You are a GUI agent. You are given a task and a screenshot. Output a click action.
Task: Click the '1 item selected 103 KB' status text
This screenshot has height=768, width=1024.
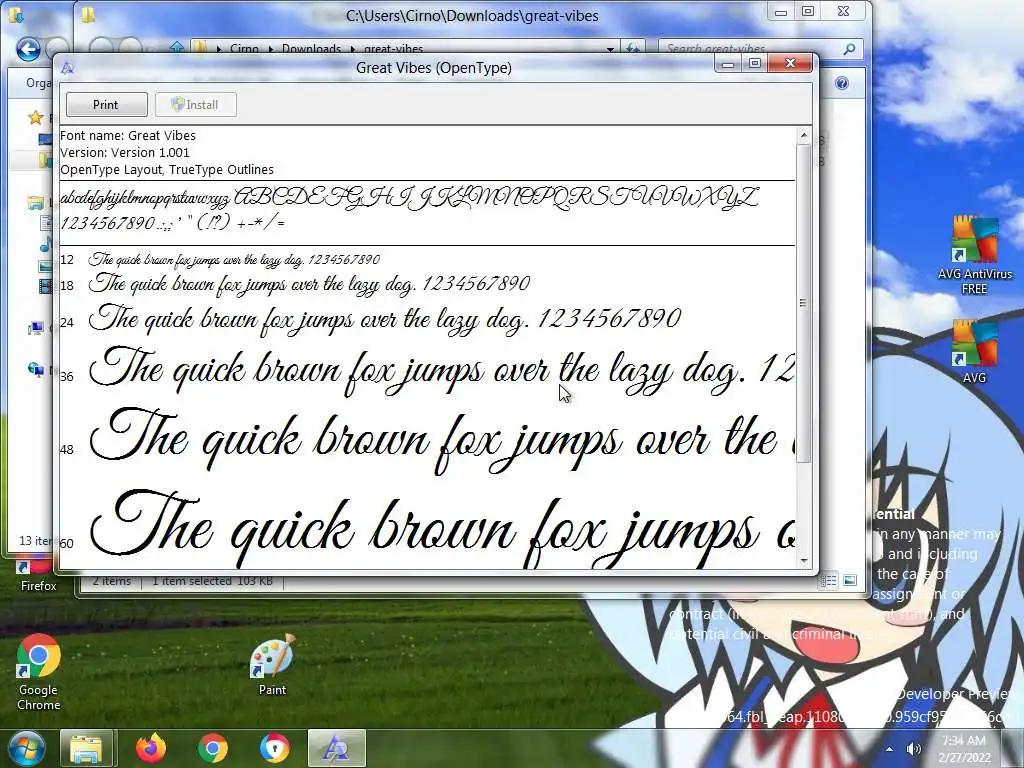click(x=212, y=581)
